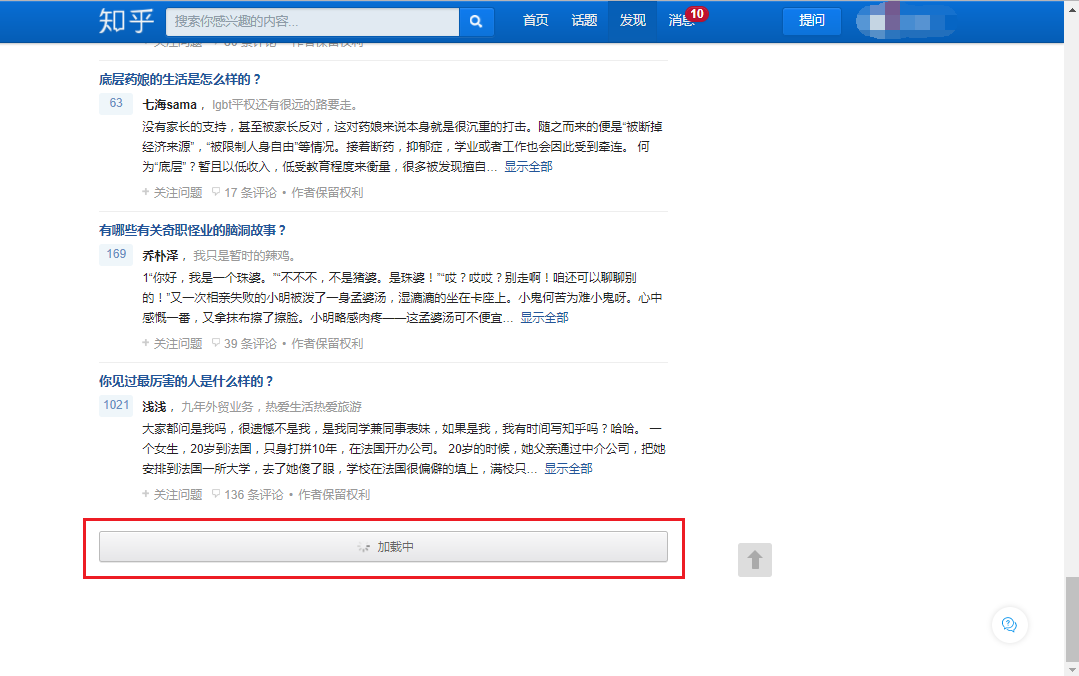Expand 显示全部 for 乔朴泽's answer
This screenshot has width=1079, height=676.
tap(544, 317)
